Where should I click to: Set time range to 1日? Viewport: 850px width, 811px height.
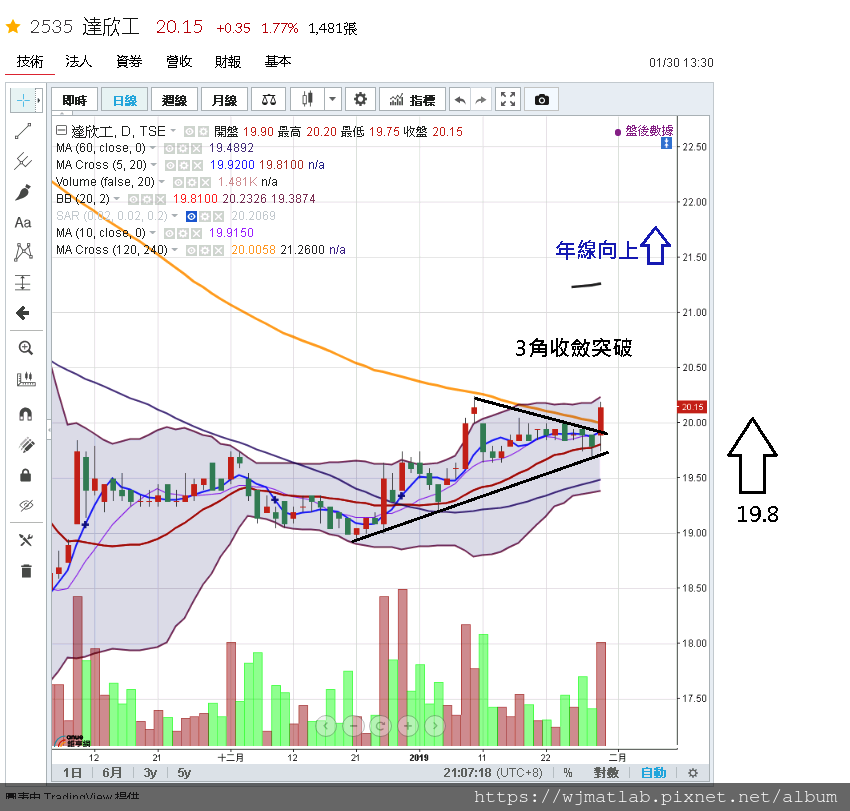72,773
